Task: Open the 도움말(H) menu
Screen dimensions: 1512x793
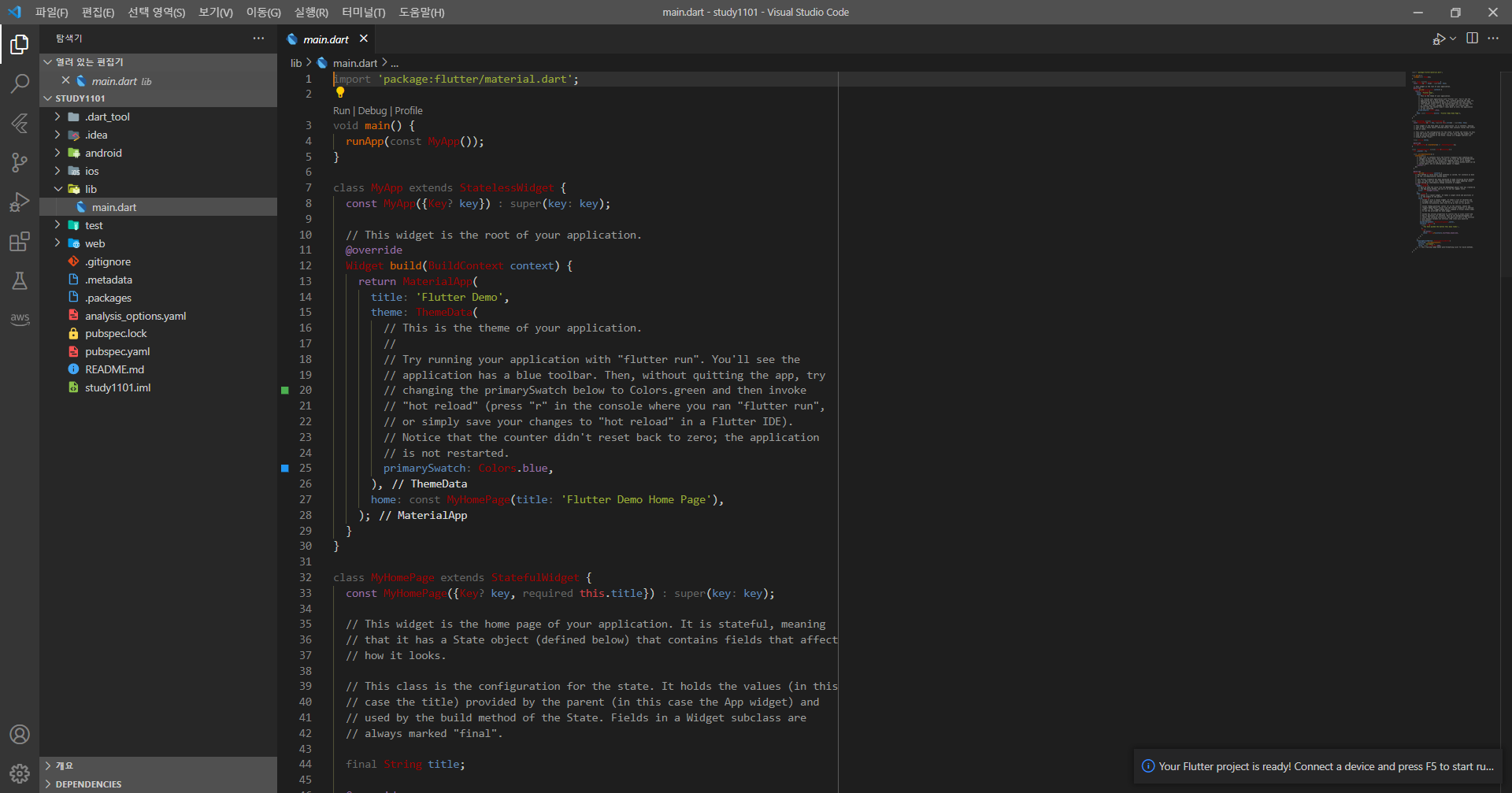Action: [x=421, y=13]
